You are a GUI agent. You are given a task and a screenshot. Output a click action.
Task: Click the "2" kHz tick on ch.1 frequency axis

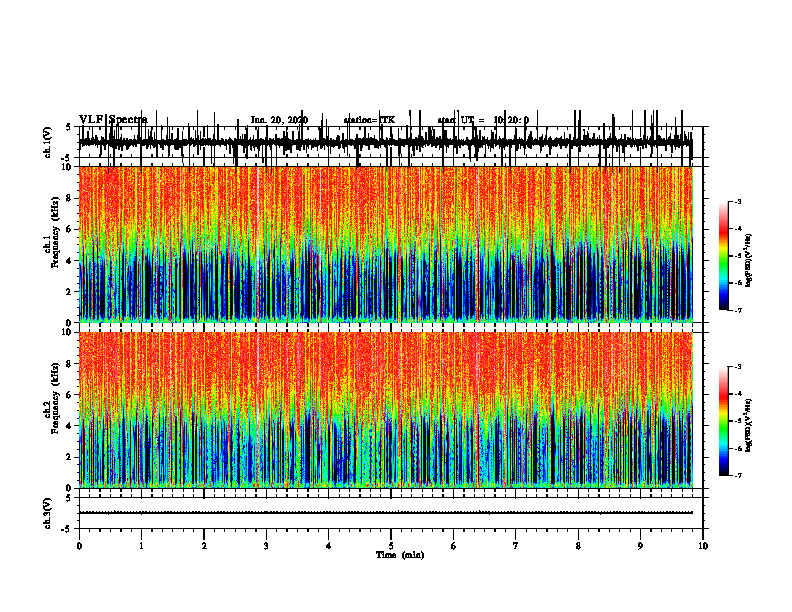[x=70, y=292]
